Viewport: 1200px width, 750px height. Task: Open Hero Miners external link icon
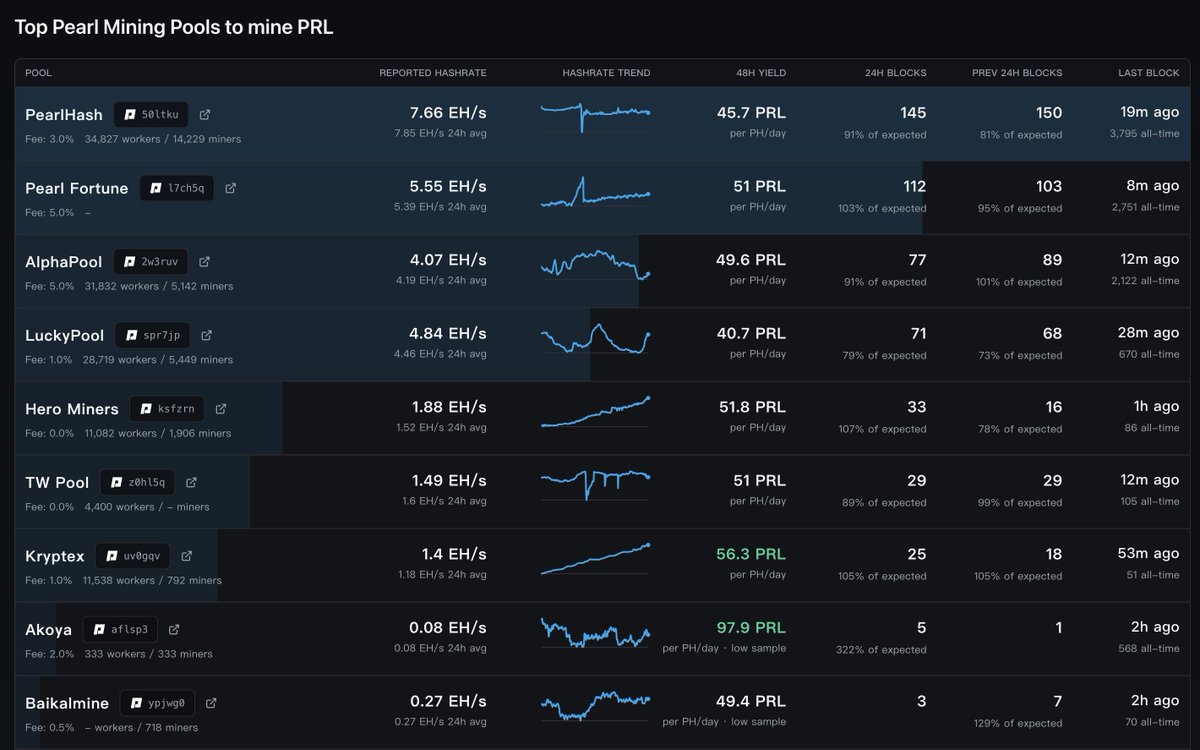[221, 408]
